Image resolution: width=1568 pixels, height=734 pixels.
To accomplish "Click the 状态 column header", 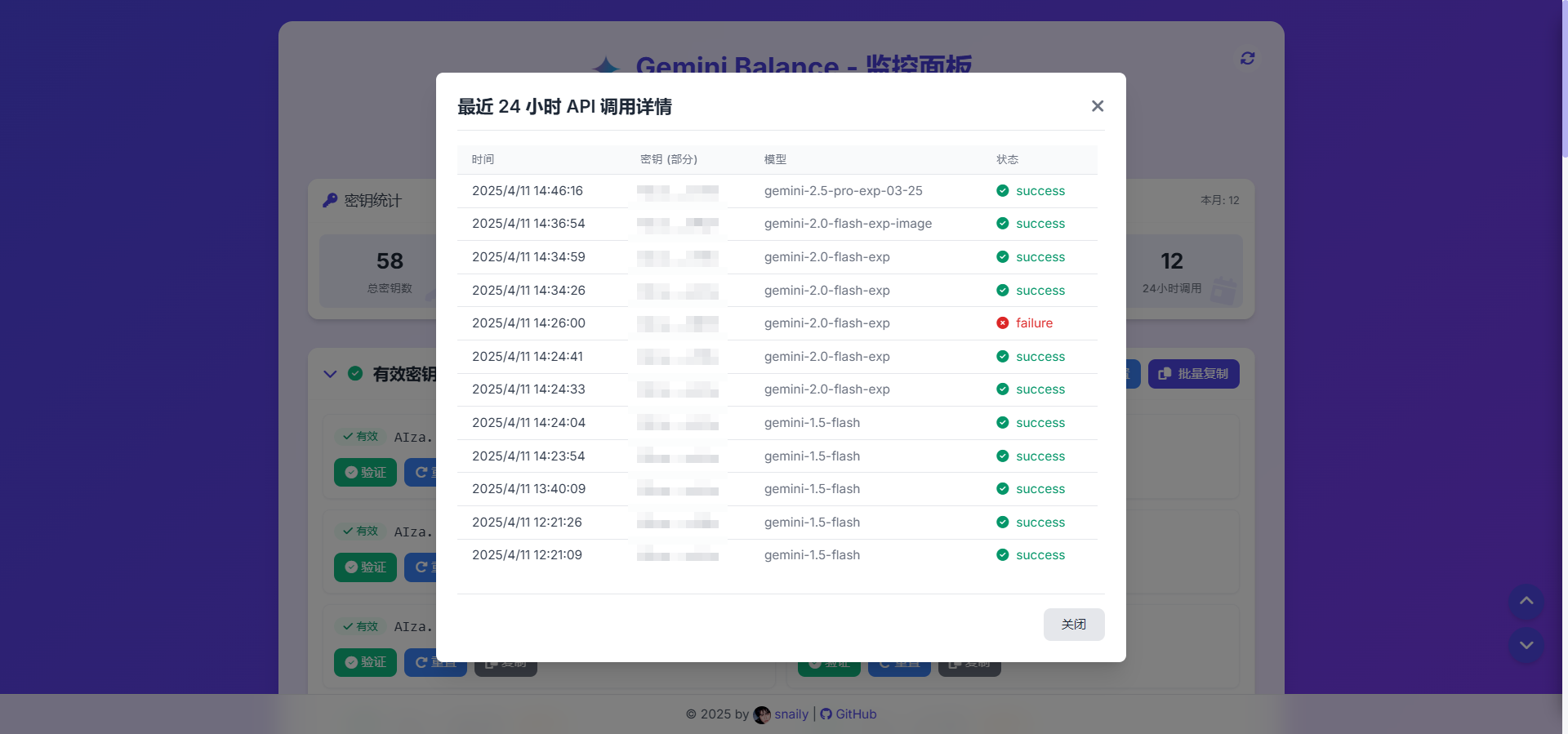I will tap(1007, 160).
